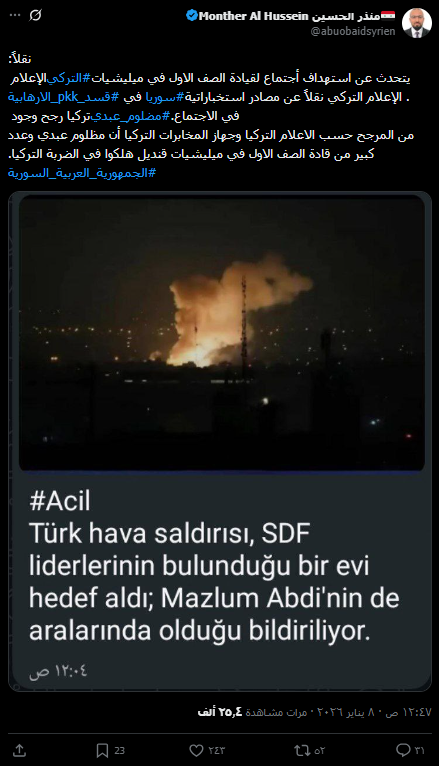Open the @abuobaidsyrien handle link
The width and height of the screenshot is (439, 766).
(353, 31)
